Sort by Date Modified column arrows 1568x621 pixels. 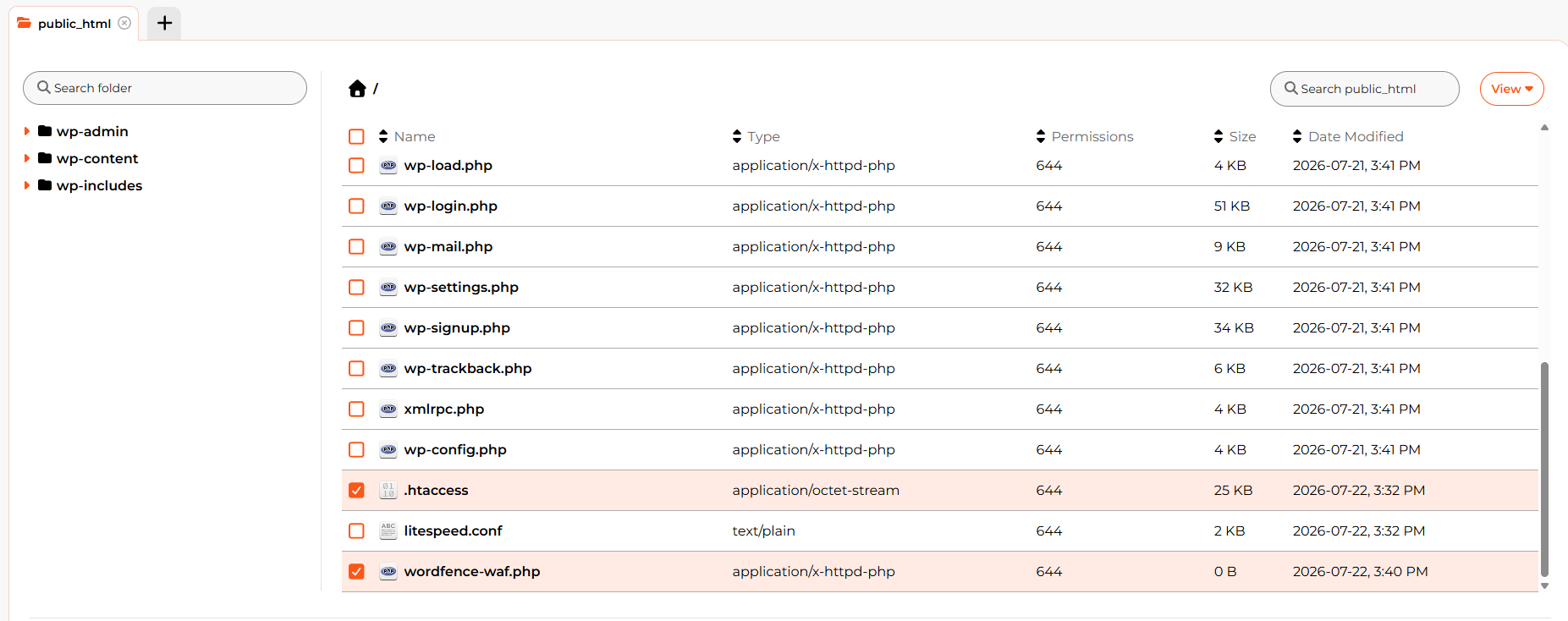tap(1297, 136)
